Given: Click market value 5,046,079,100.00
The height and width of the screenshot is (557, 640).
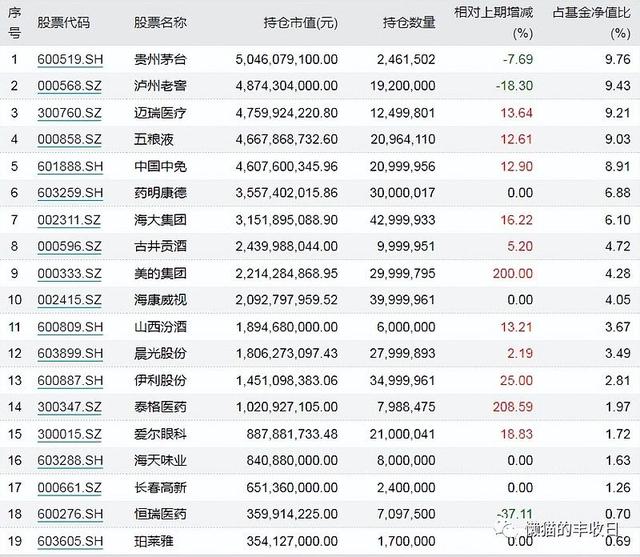Looking at the screenshot, I should coord(287,60).
